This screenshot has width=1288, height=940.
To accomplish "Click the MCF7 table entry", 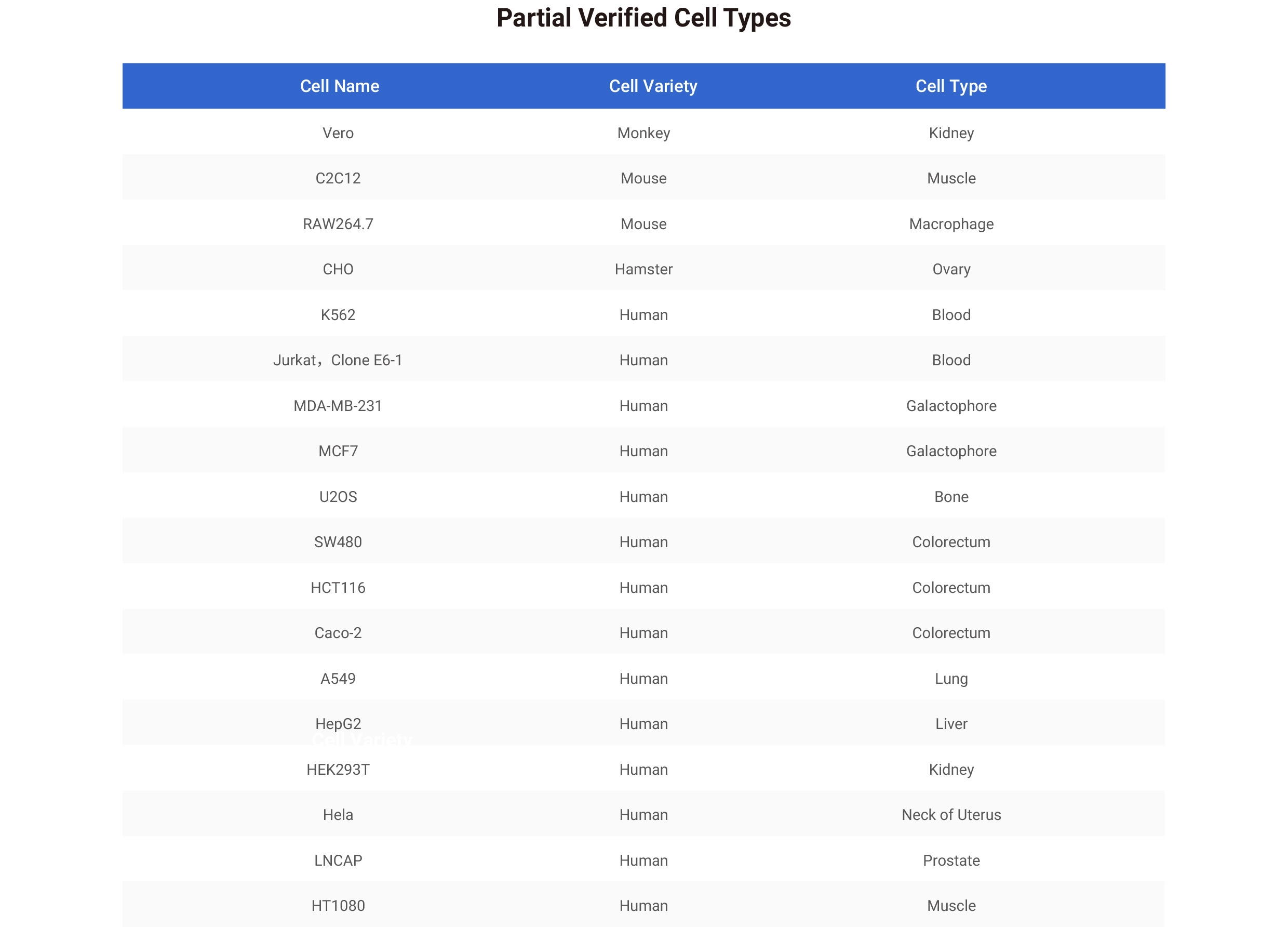I will [x=338, y=451].
